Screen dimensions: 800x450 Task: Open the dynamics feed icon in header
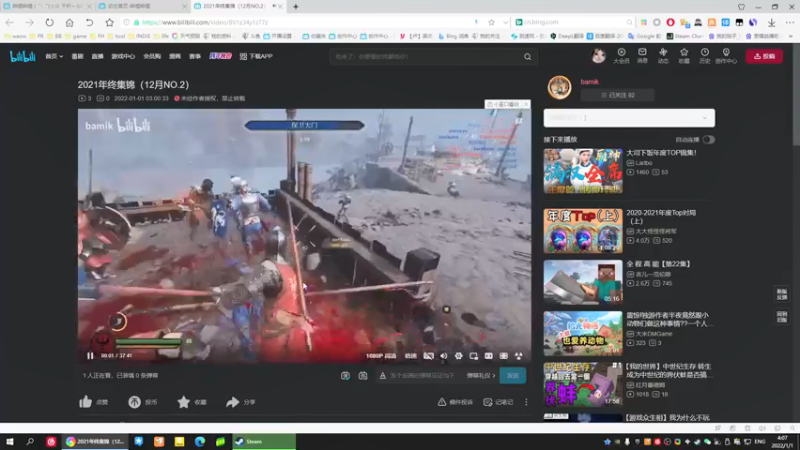(663, 56)
